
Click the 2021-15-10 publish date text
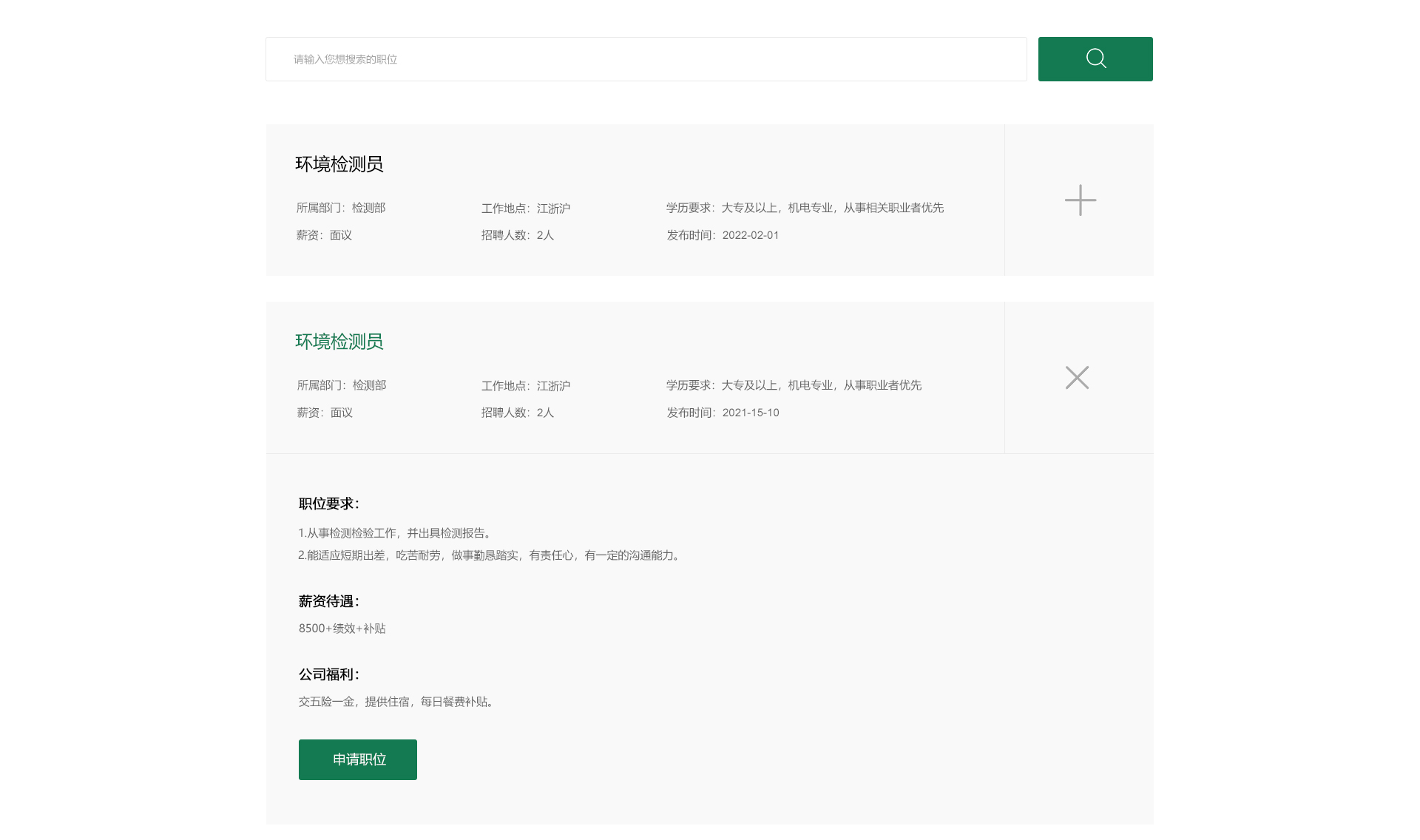[x=750, y=413]
